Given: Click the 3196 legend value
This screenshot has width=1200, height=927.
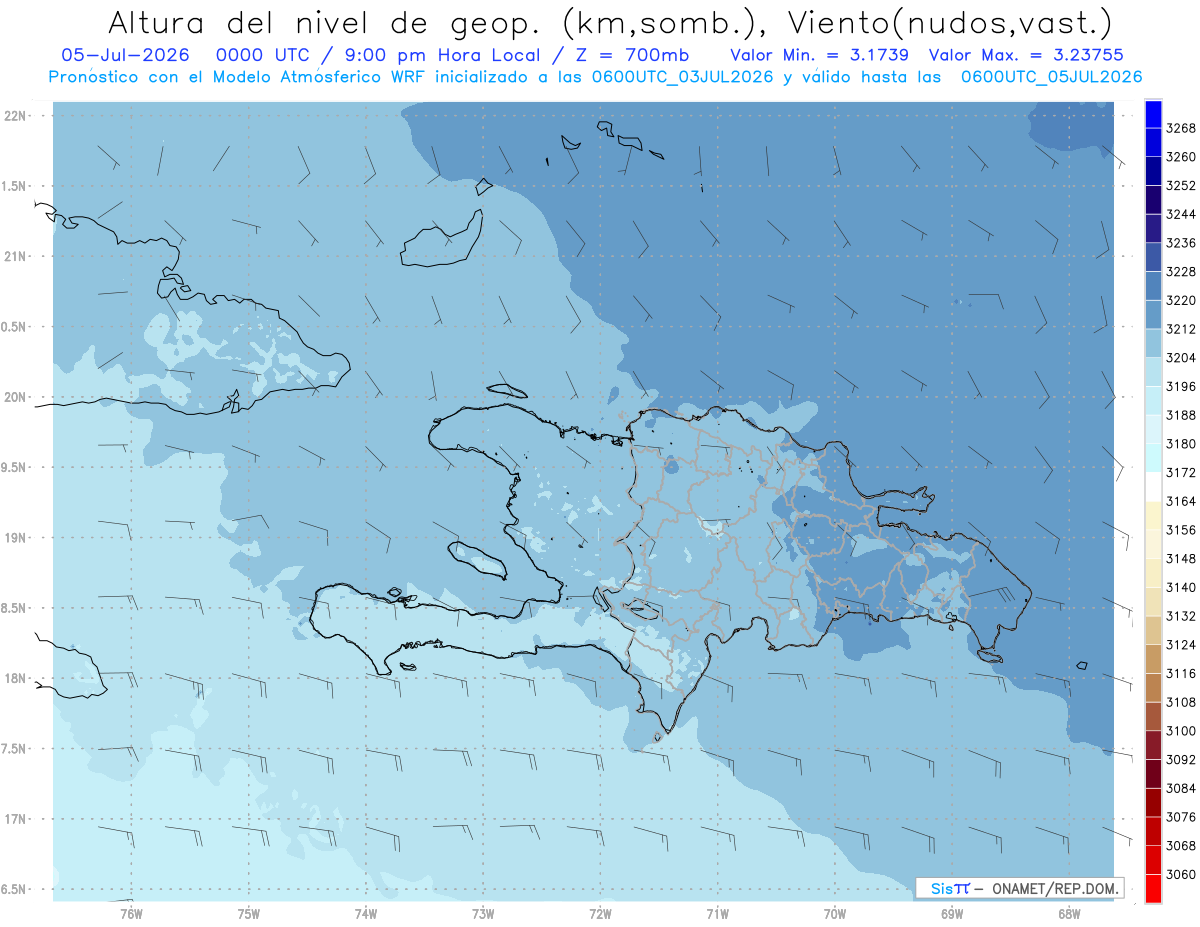Looking at the screenshot, I should (1180, 386).
